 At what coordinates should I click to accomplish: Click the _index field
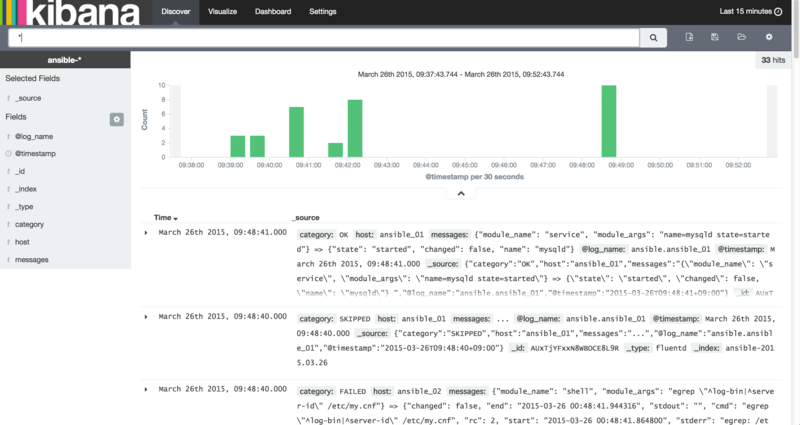point(26,189)
